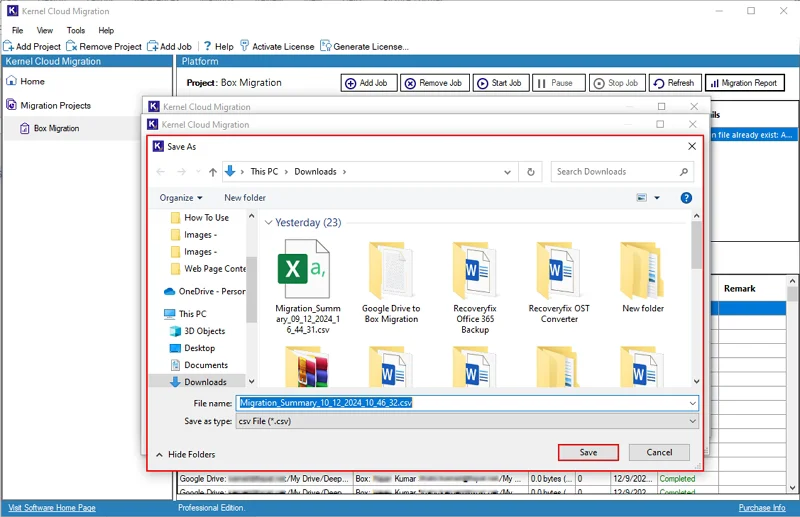The height and width of the screenshot is (517, 800).
Task: Select Downloads in navigation pane
Action: click(199, 382)
